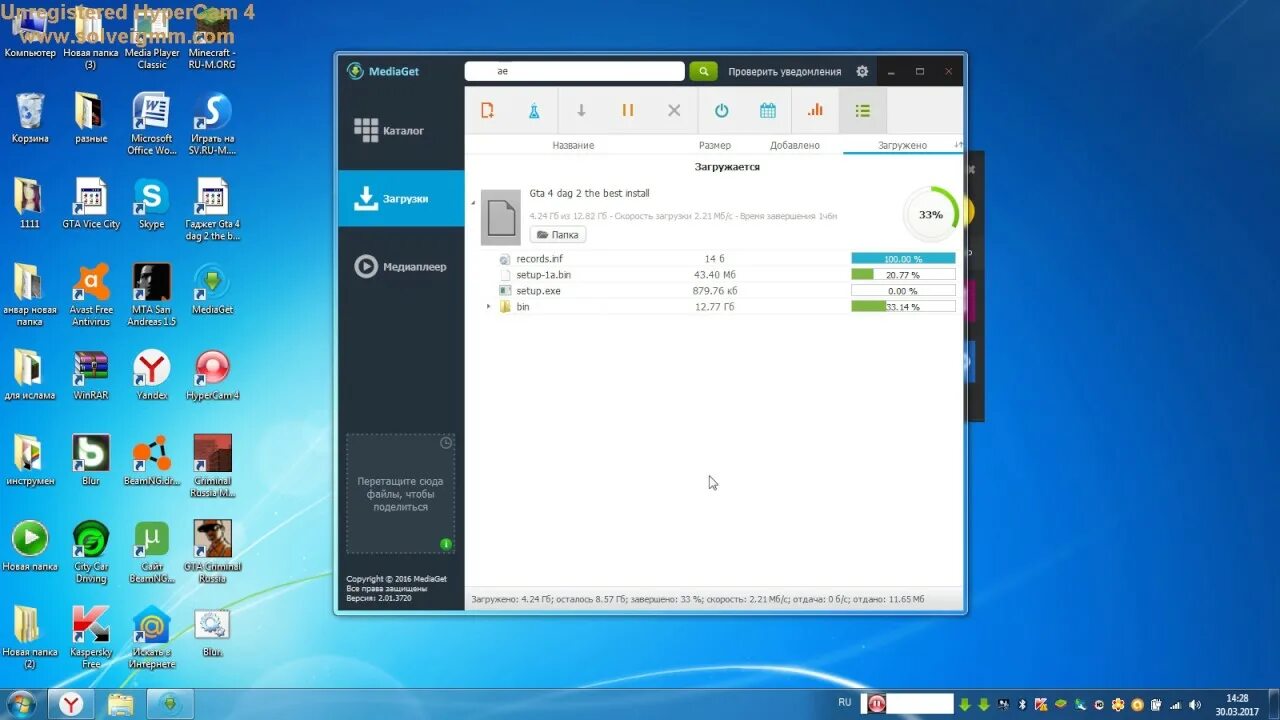The width and height of the screenshot is (1280, 720).
Task: Click the setup-1a.bin 20.77 % progress bar
Action: pyautogui.click(x=903, y=275)
